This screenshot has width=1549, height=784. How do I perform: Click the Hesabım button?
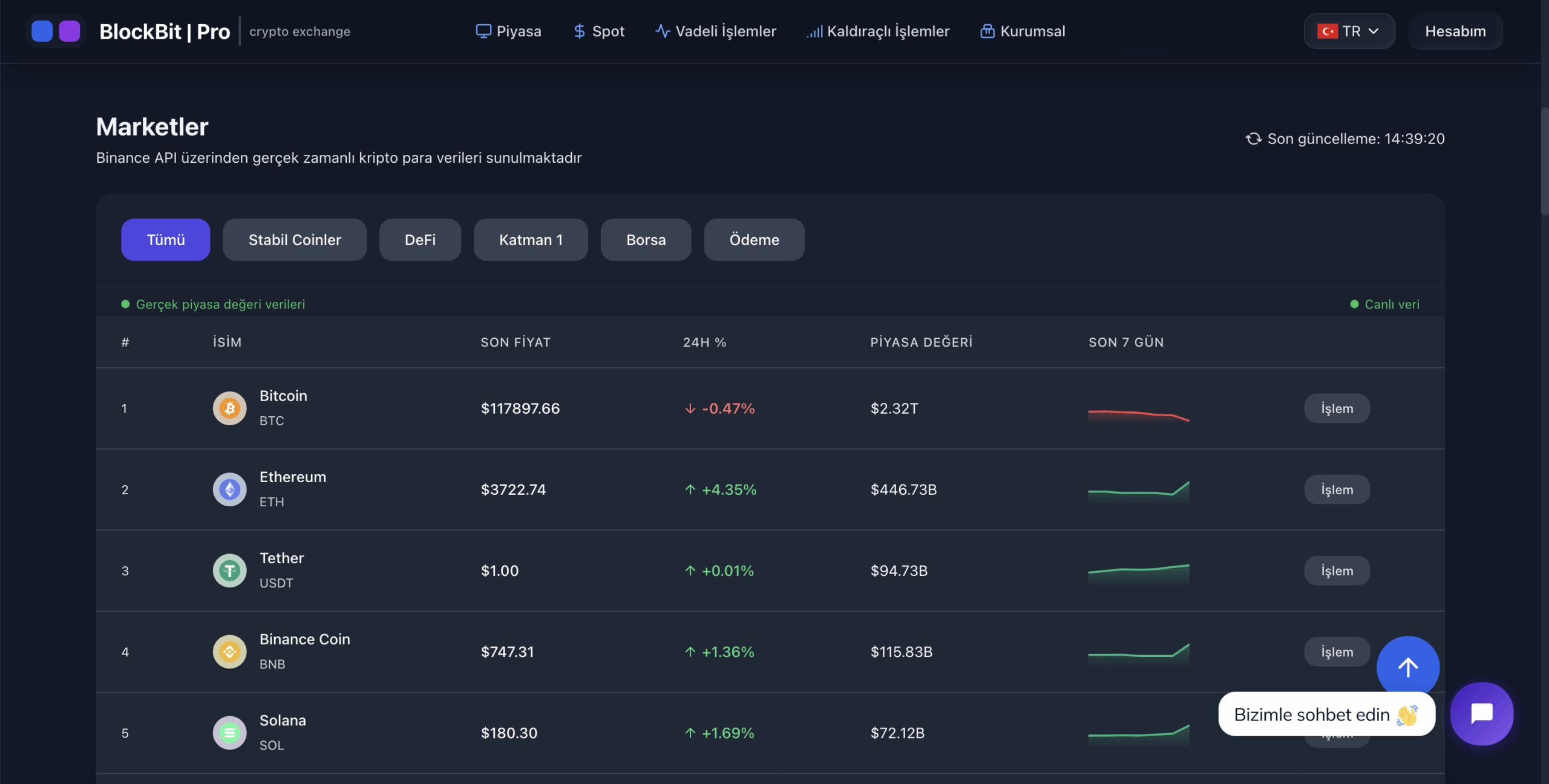(x=1455, y=31)
